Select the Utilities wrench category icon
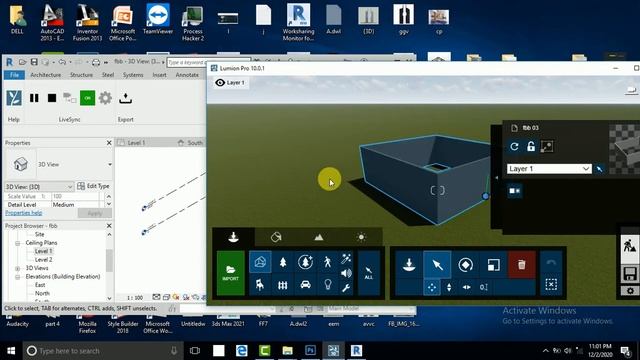Viewport: 640px width, 360px height. coord(346,288)
